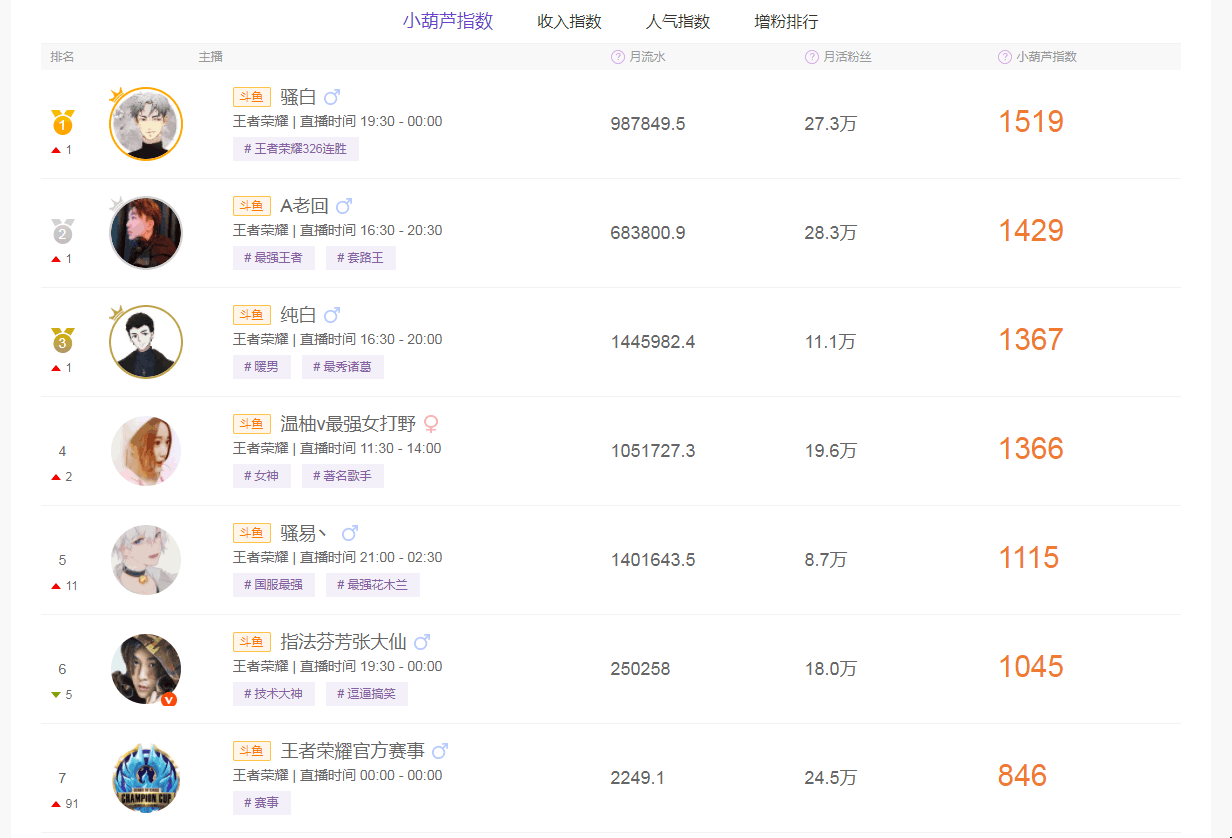Select the 小葫芦指数 tab
Screen dimensions: 1232x838
click(448, 21)
